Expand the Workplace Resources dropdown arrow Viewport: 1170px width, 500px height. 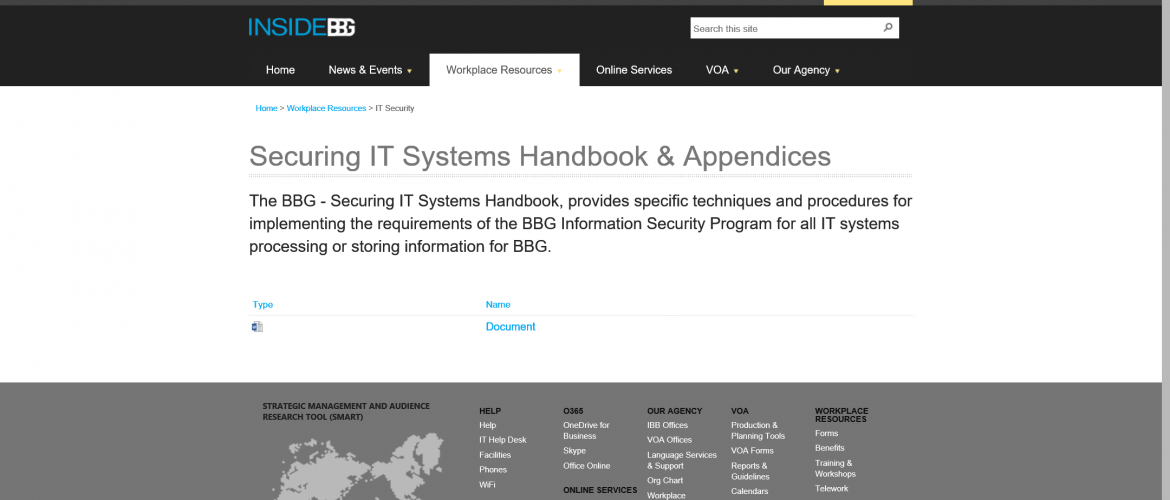[559, 71]
